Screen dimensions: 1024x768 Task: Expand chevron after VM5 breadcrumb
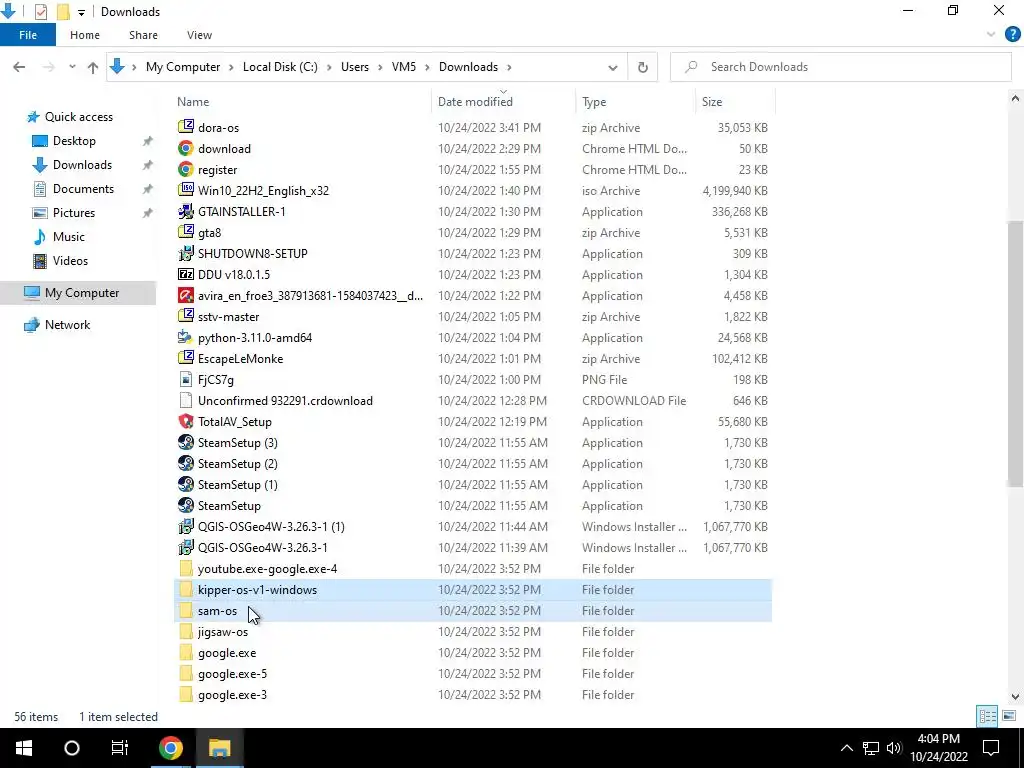(428, 67)
